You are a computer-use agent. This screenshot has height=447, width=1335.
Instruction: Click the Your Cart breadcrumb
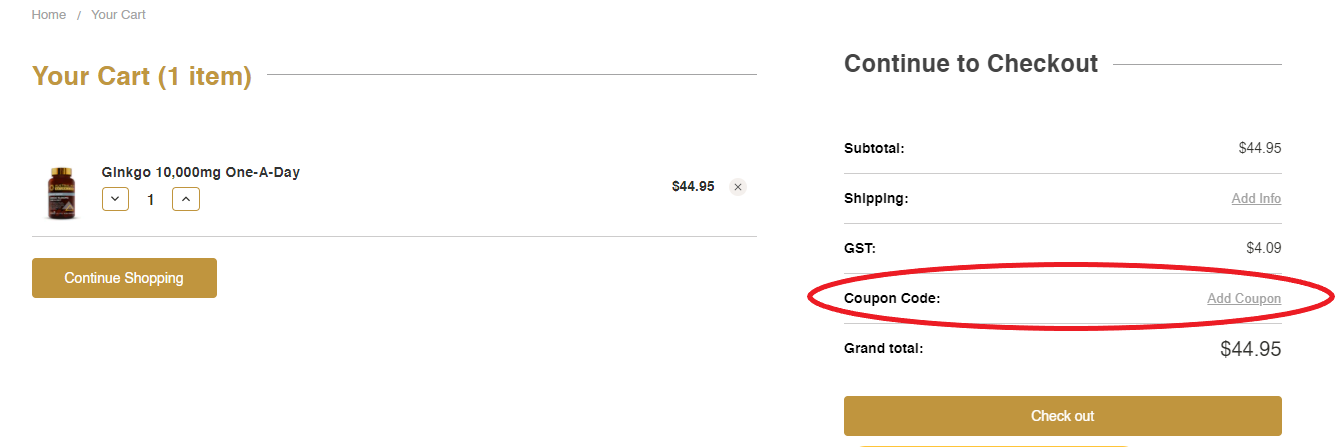click(118, 15)
